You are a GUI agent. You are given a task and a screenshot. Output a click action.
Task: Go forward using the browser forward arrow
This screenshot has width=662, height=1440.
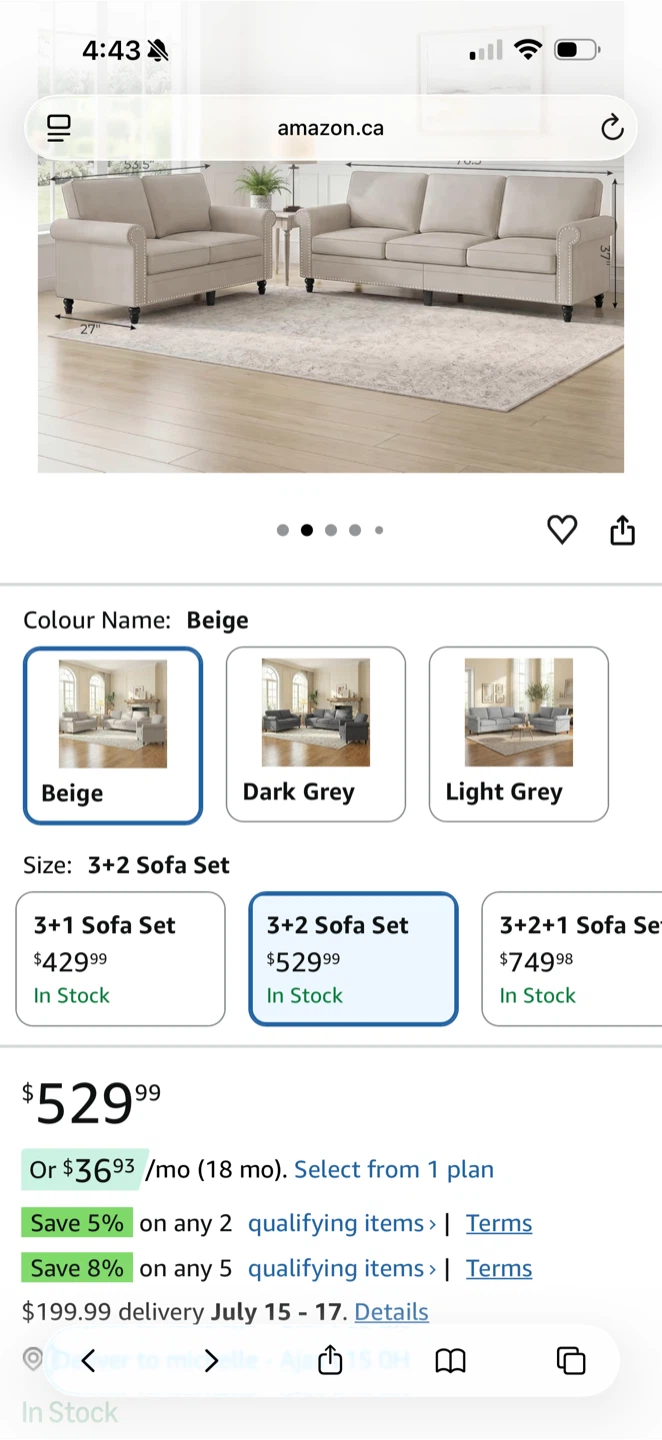[211, 1360]
